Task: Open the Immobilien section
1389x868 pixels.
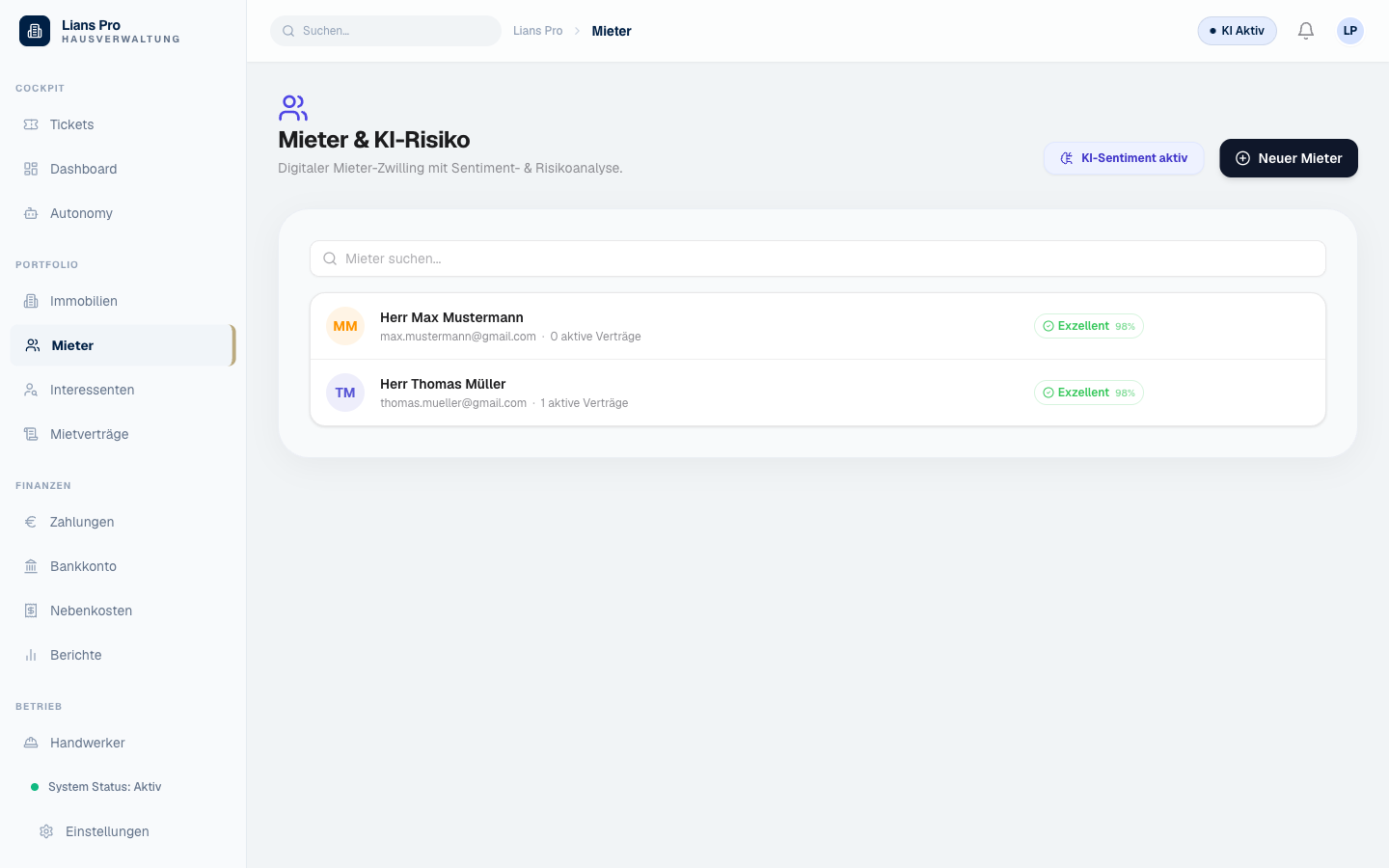Action: tap(83, 301)
